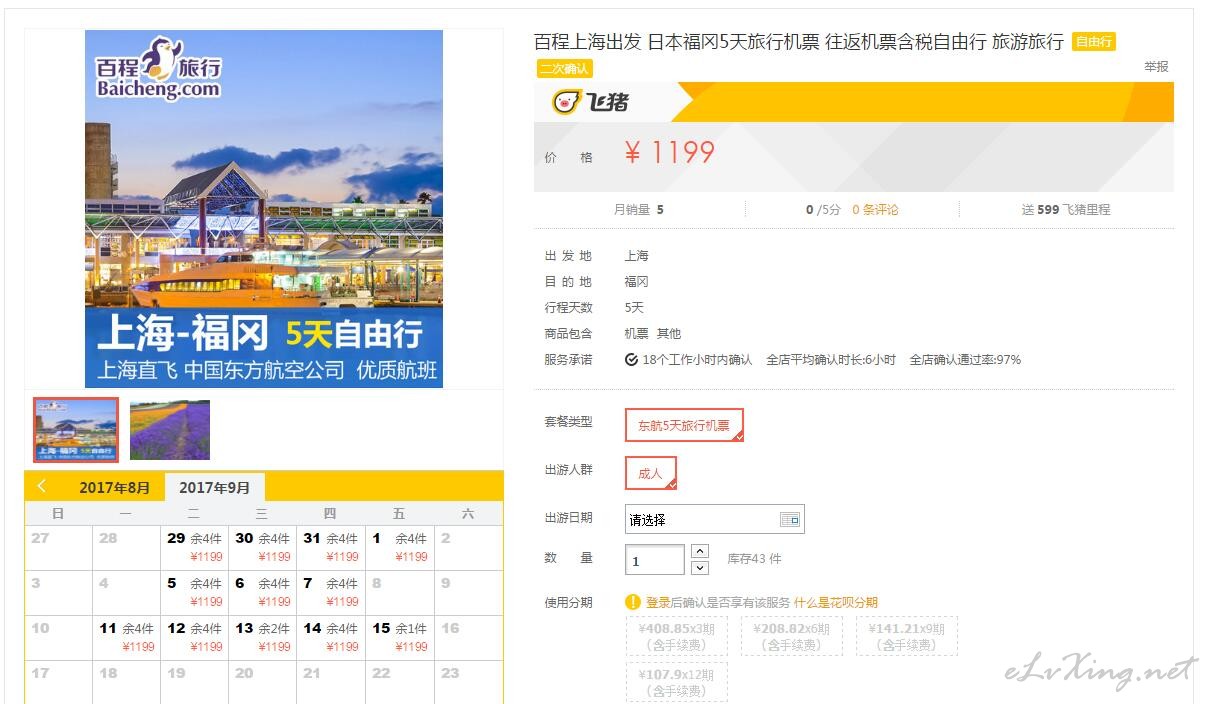The image size is (1209, 704).
Task: Pick September 6 in the calendar
Action: tap(262, 592)
